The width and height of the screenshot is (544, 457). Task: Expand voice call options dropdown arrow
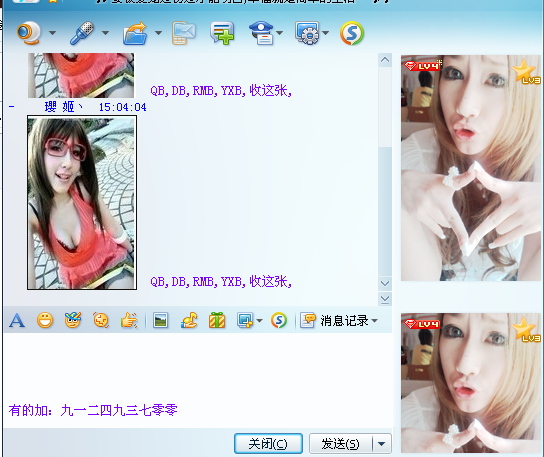click(105, 33)
